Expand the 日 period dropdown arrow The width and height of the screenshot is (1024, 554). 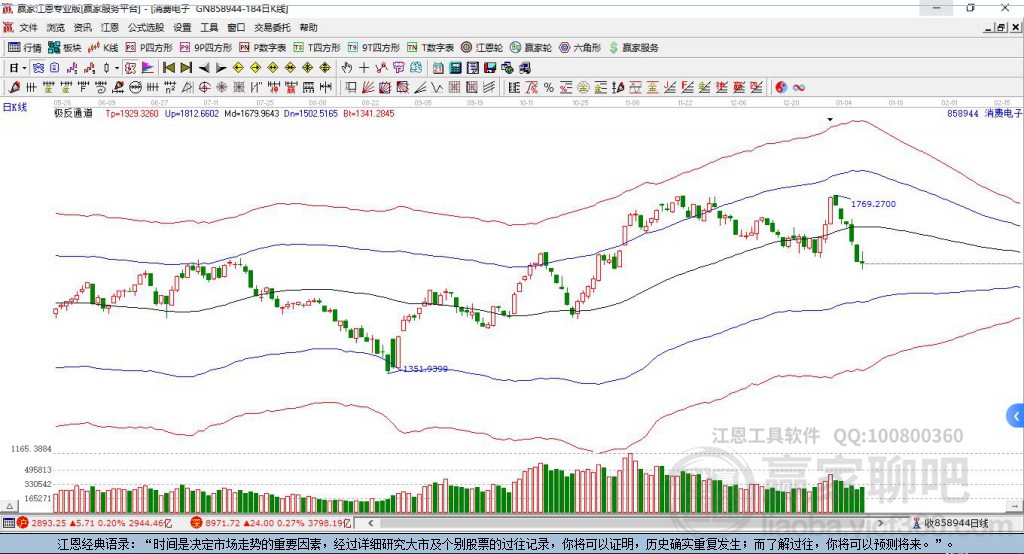click(24, 68)
